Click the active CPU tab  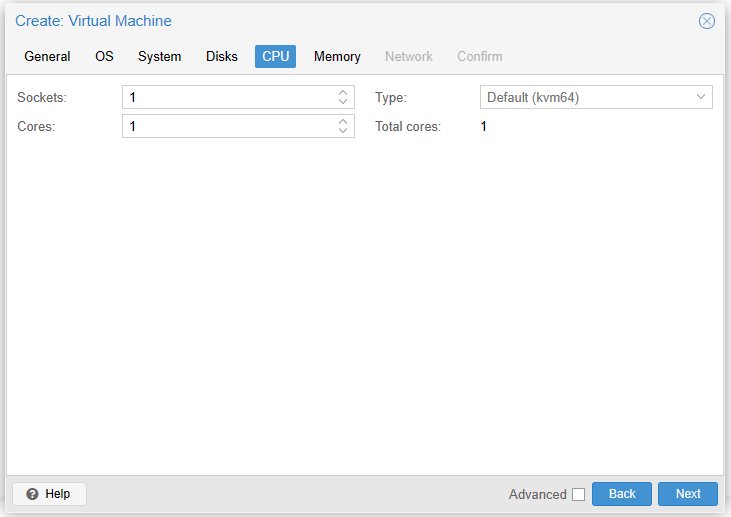(x=275, y=57)
